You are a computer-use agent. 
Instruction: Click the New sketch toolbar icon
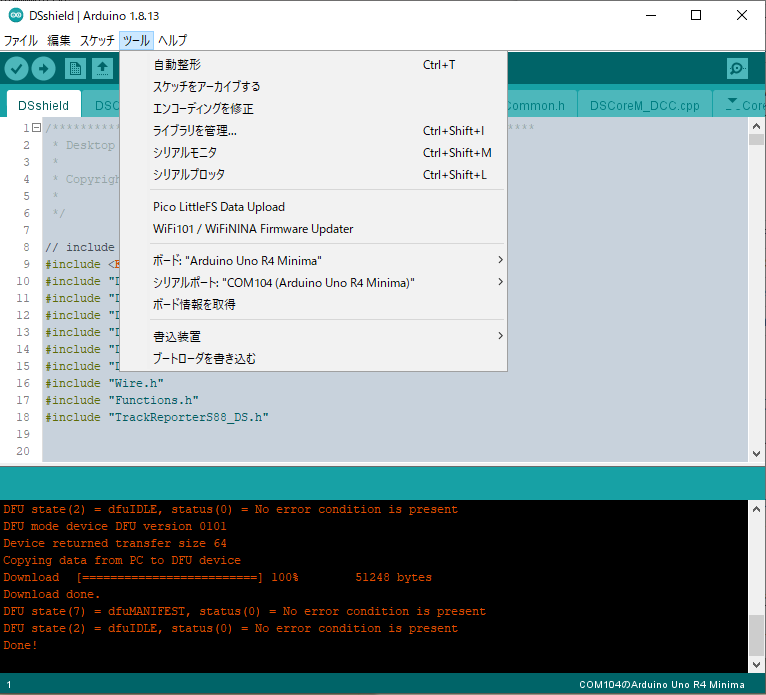(x=75, y=68)
